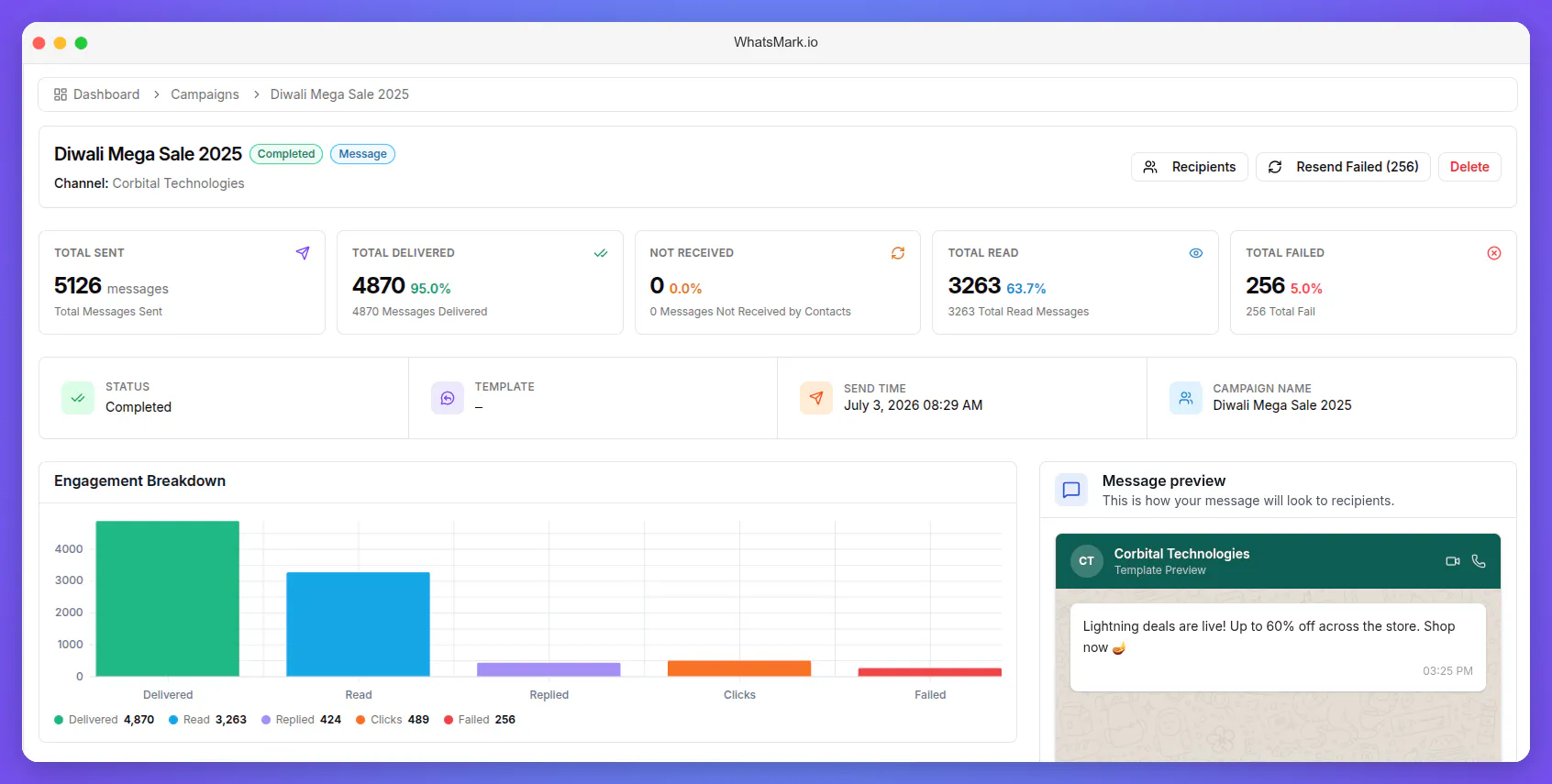1552x784 pixels.
Task: Go to Campaigns breadcrumb link
Action: [x=205, y=94]
